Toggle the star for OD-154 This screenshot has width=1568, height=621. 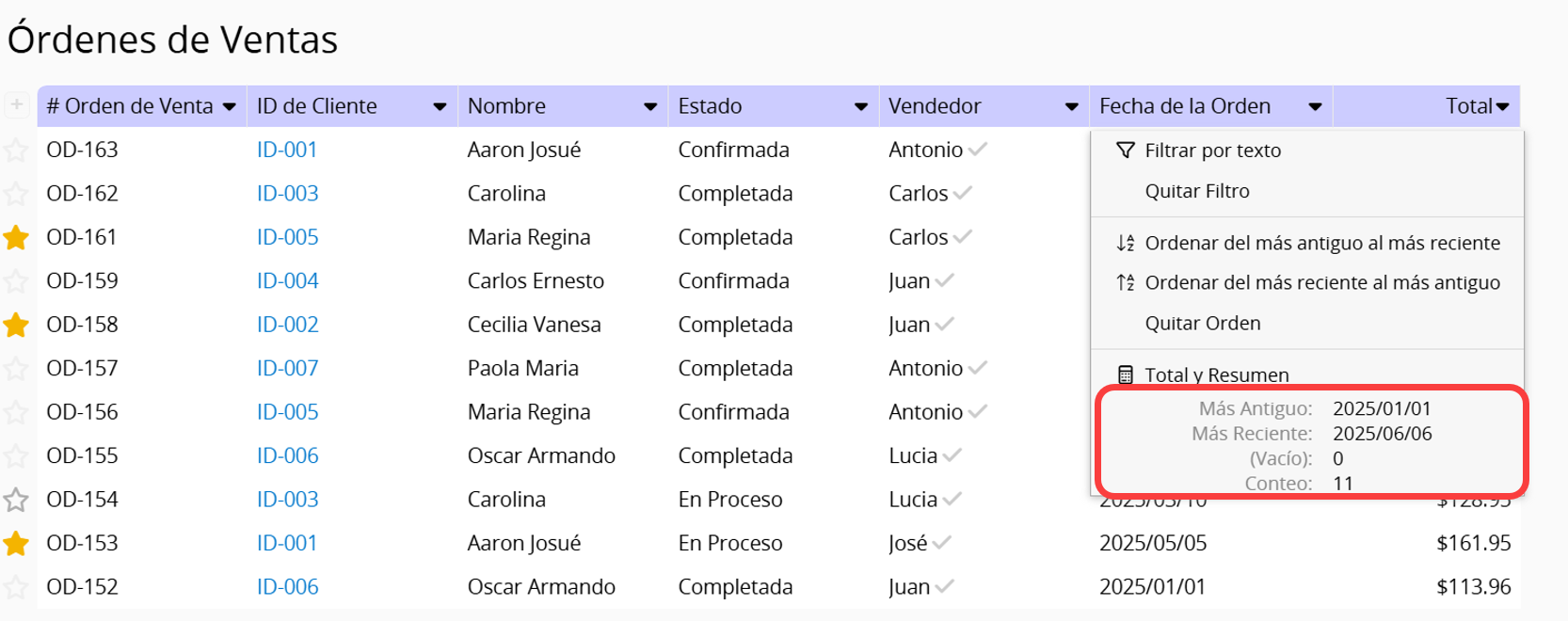[16, 500]
